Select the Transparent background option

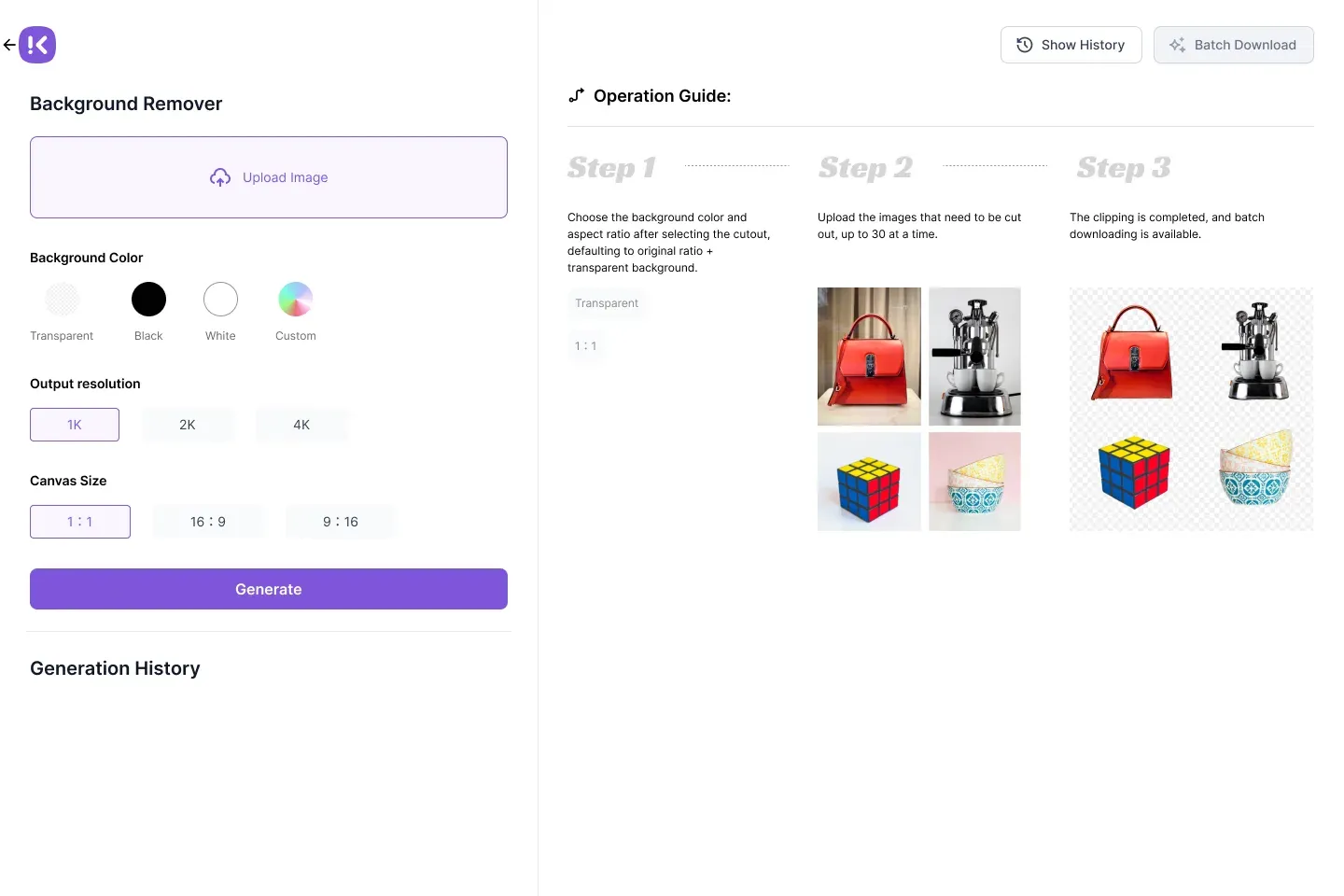click(x=63, y=300)
